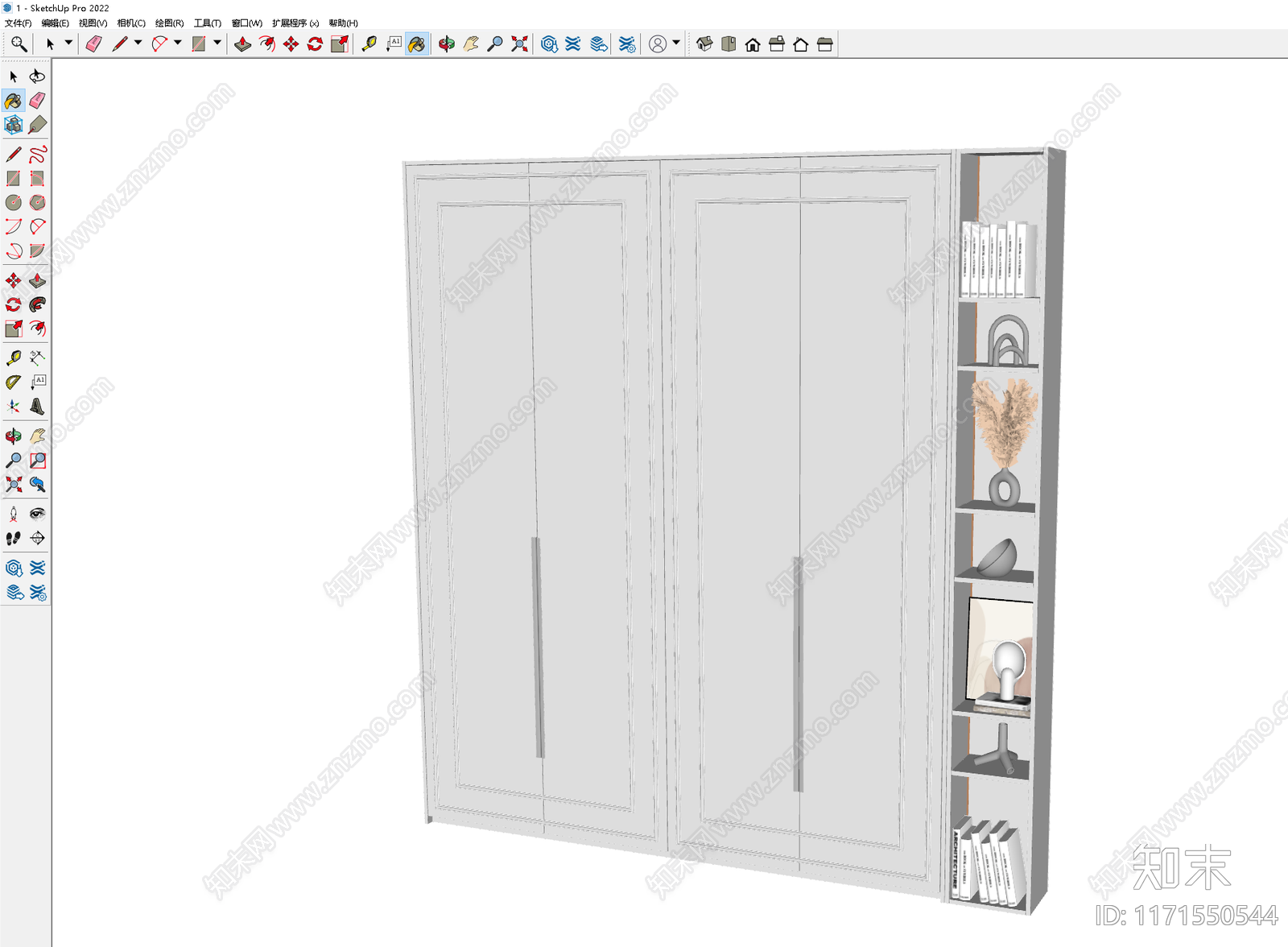The height and width of the screenshot is (947, 1288).
Task: Choose the Make Component tool
Action: click(14, 125)
